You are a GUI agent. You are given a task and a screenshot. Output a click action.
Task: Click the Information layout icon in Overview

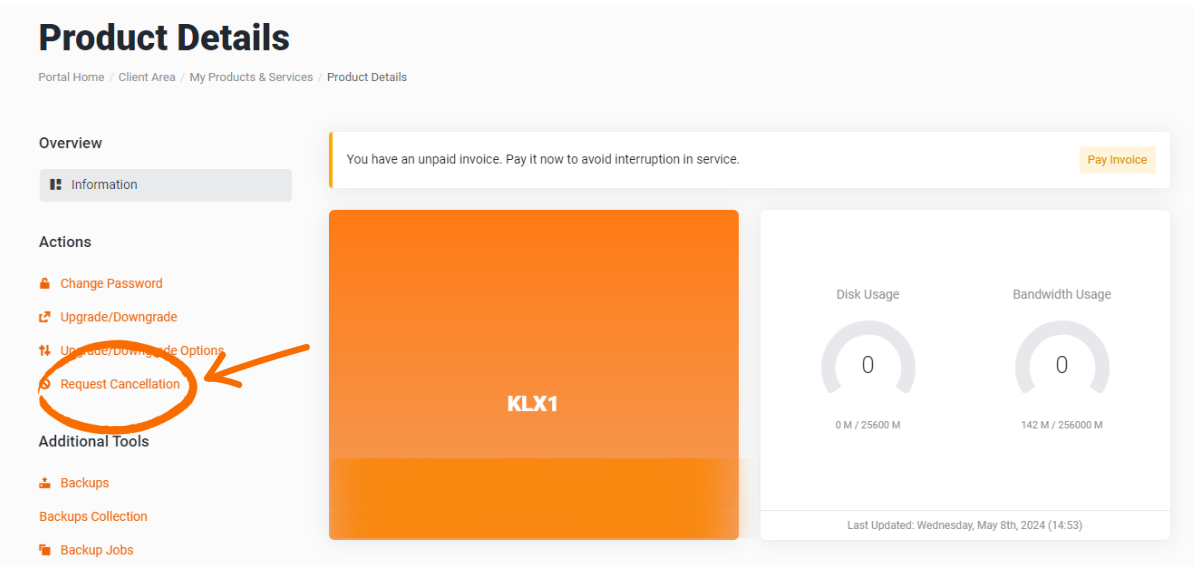56,184
